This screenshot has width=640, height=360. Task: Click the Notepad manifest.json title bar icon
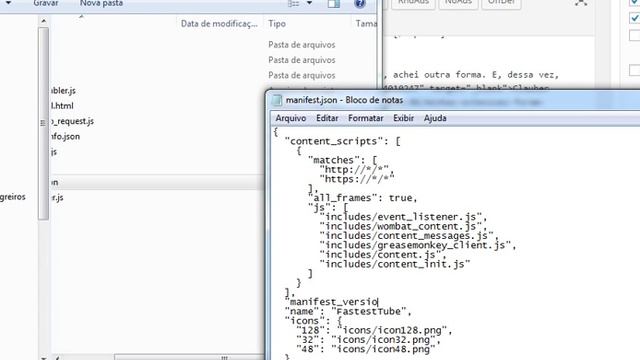click(277, 100)
